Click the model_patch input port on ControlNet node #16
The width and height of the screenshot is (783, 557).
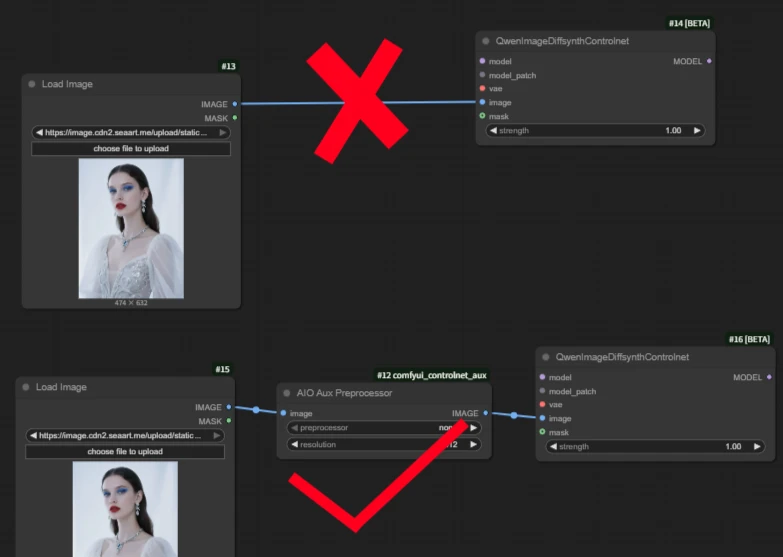point(543,391)
